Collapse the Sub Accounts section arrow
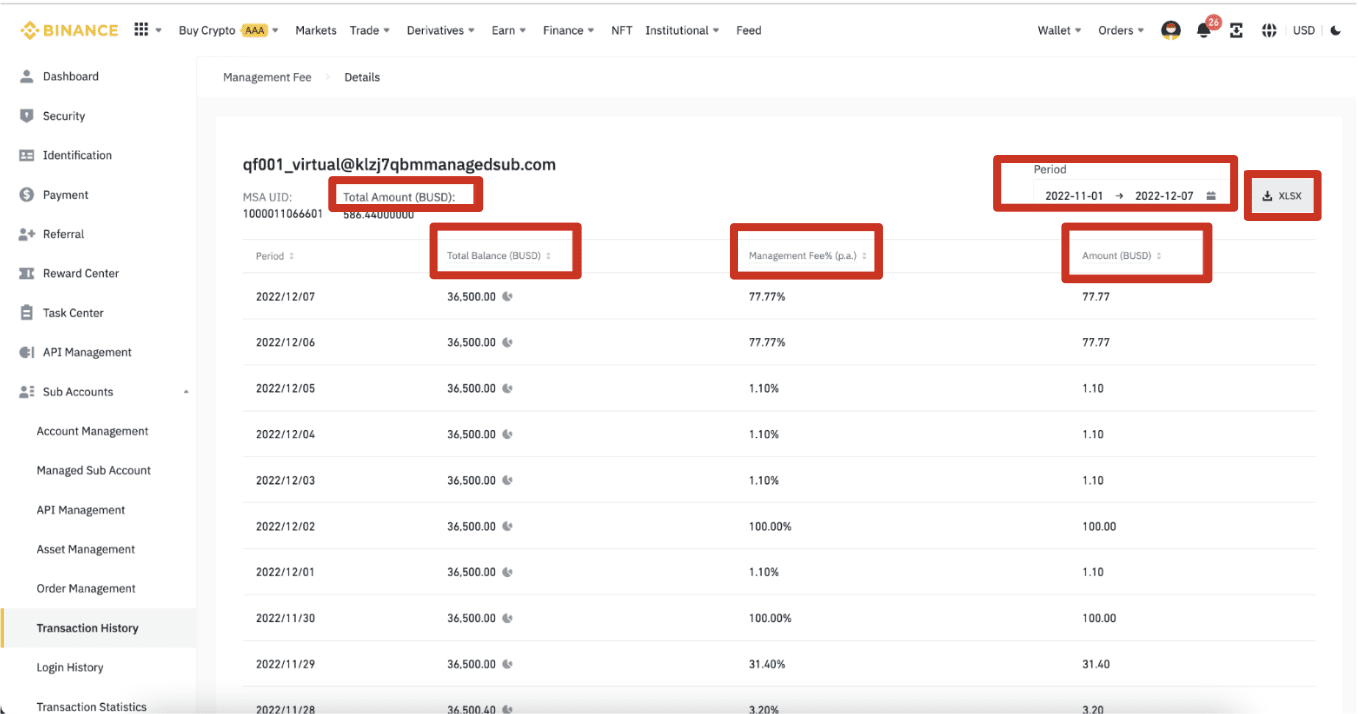The height and width of the screenshot is (714, 1358). click(186, 392)
